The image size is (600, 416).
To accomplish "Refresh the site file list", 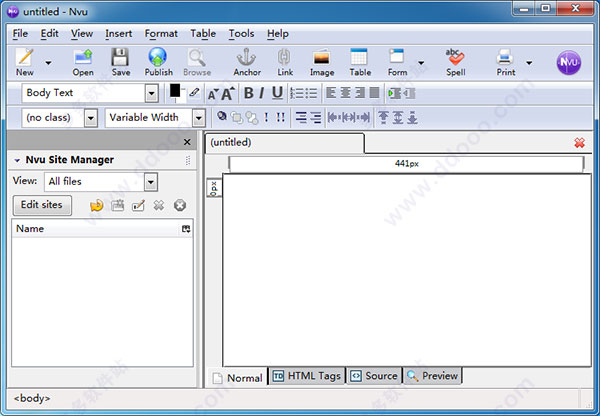I will (x=96, y=206).
